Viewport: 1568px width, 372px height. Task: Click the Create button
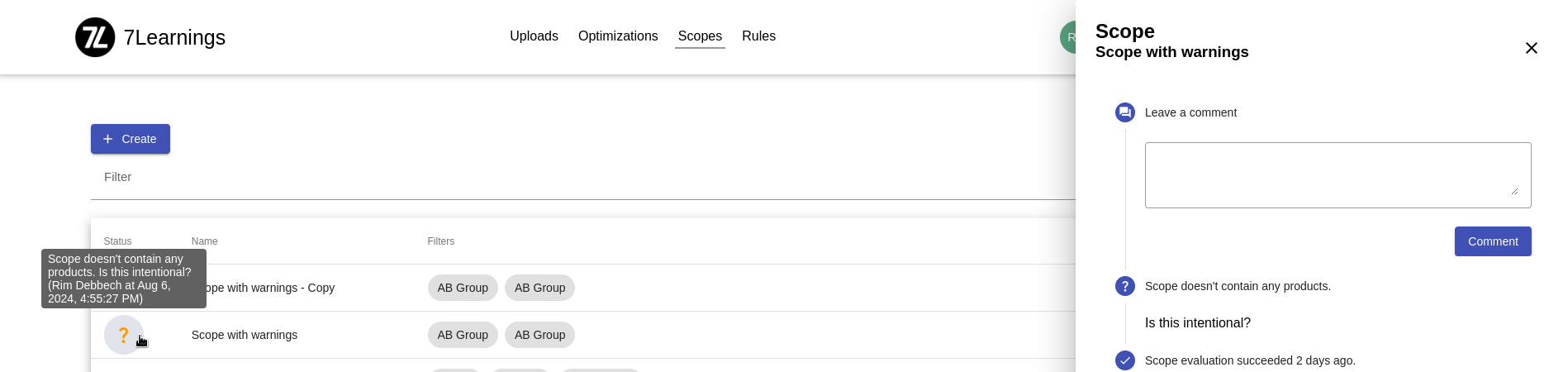(x=131, y=139)
